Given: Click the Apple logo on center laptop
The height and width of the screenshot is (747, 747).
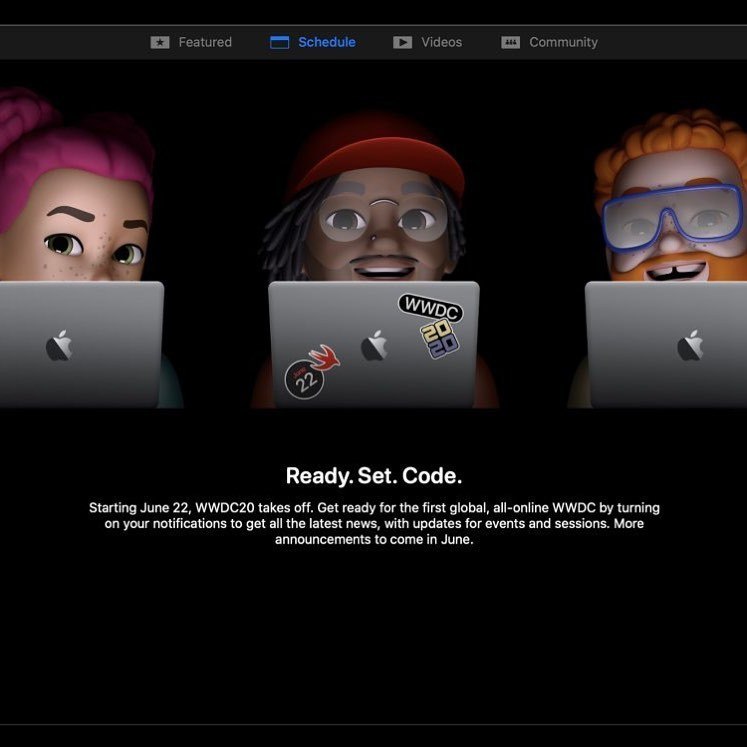Looking at the screenshot, I should pyautogui.click(x=374, y=346).
